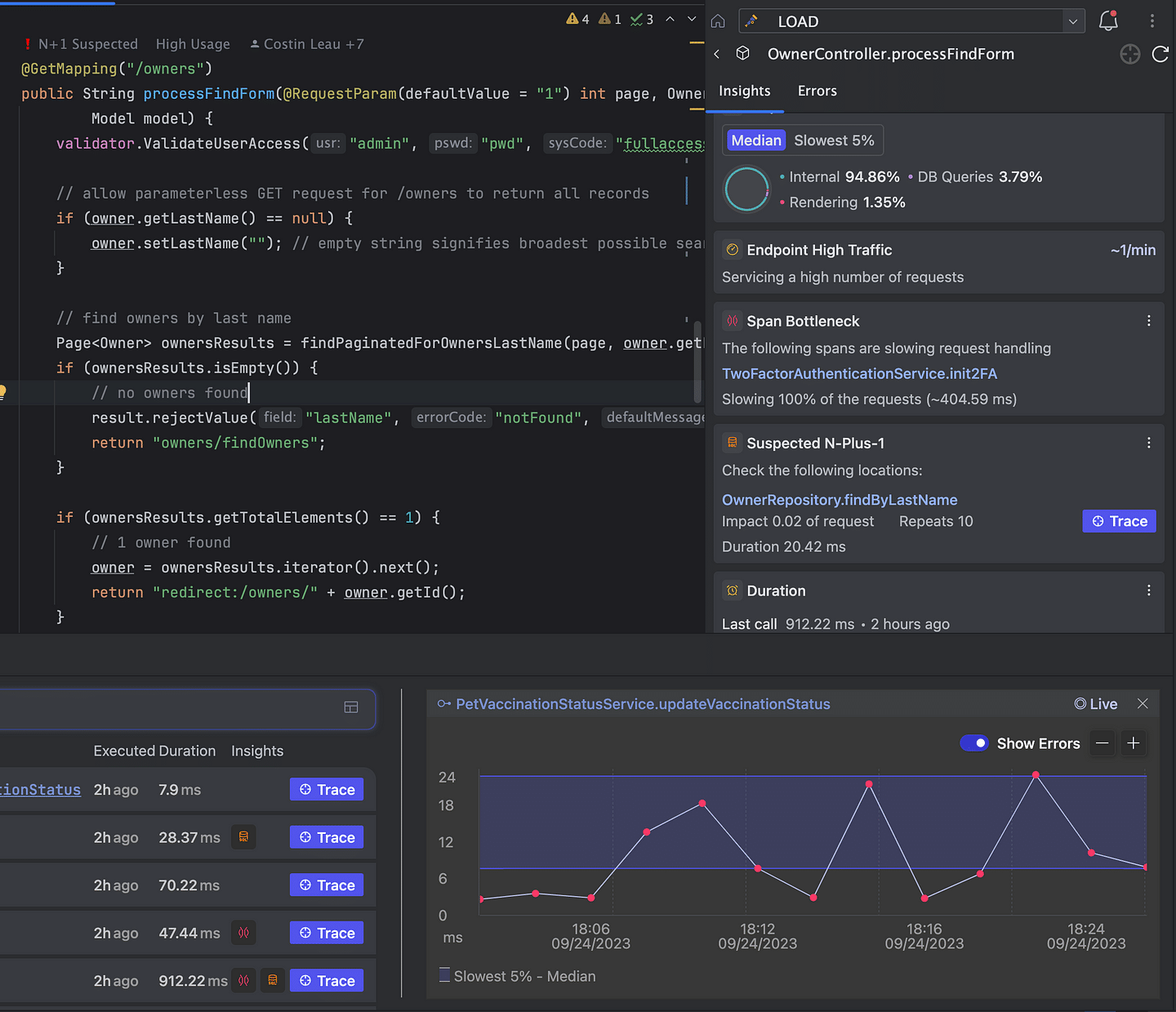Click the N+1 Suspected code lens
Viewport: 1176px width, 1012px height.
[x=82, y=44]
